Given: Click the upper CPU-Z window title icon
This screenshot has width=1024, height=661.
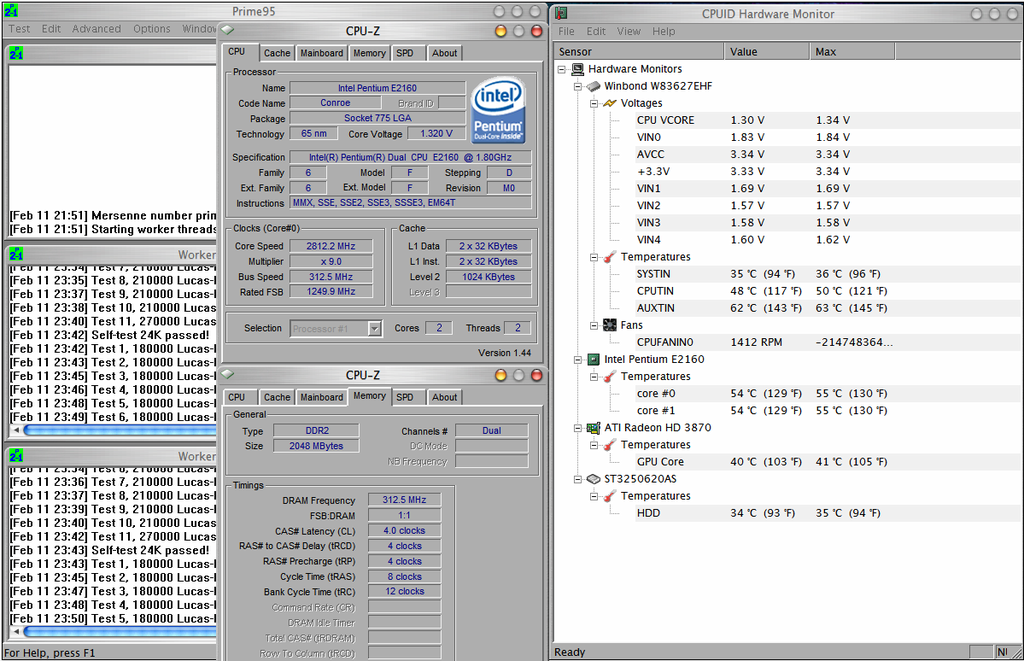Looking at the screenshot, I should 227,30.
